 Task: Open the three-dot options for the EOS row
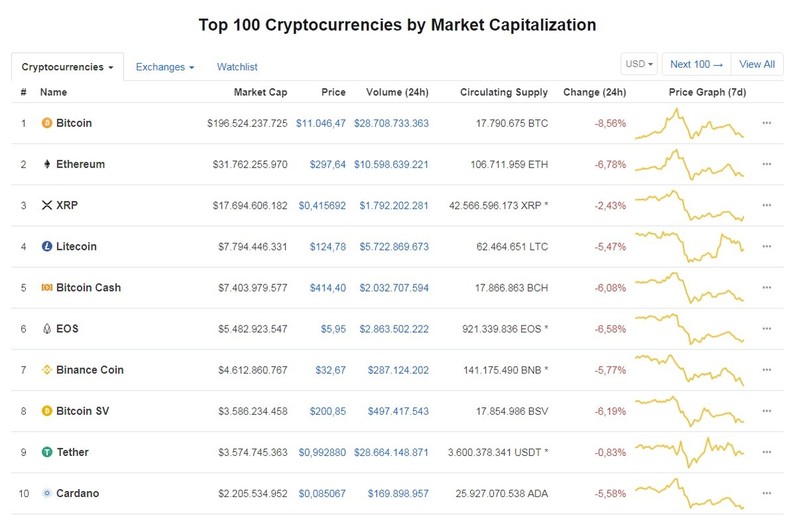click(766, 329)
